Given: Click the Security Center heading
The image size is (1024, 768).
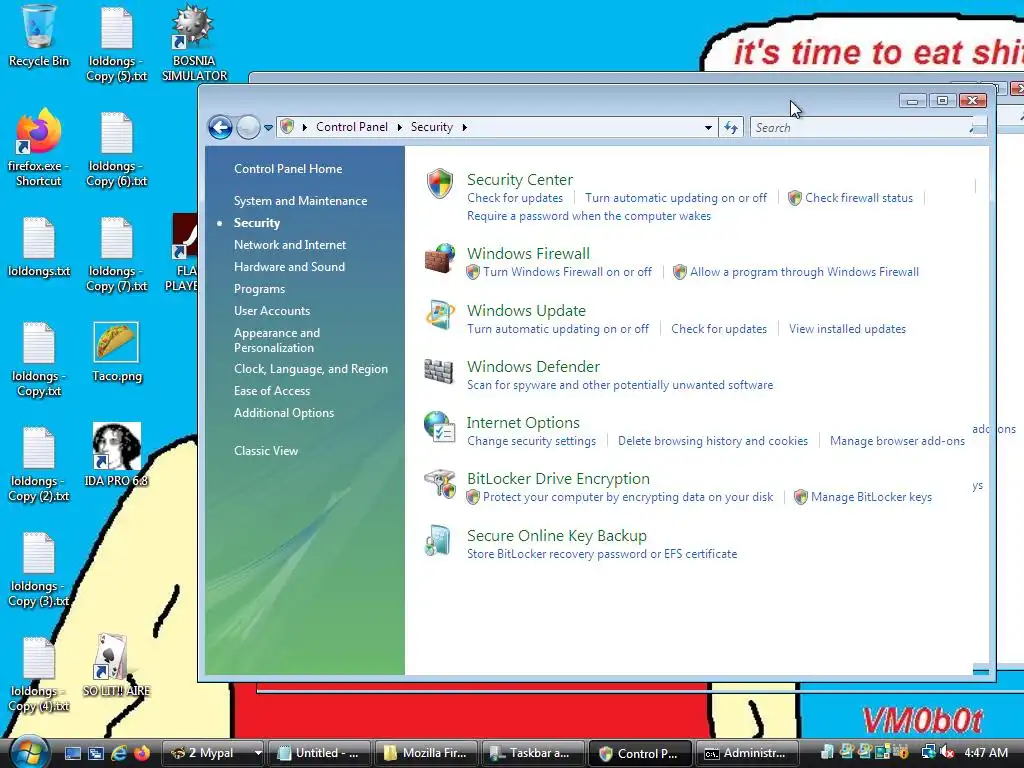Looking at the screenshot, I should [x=520, y=180].
